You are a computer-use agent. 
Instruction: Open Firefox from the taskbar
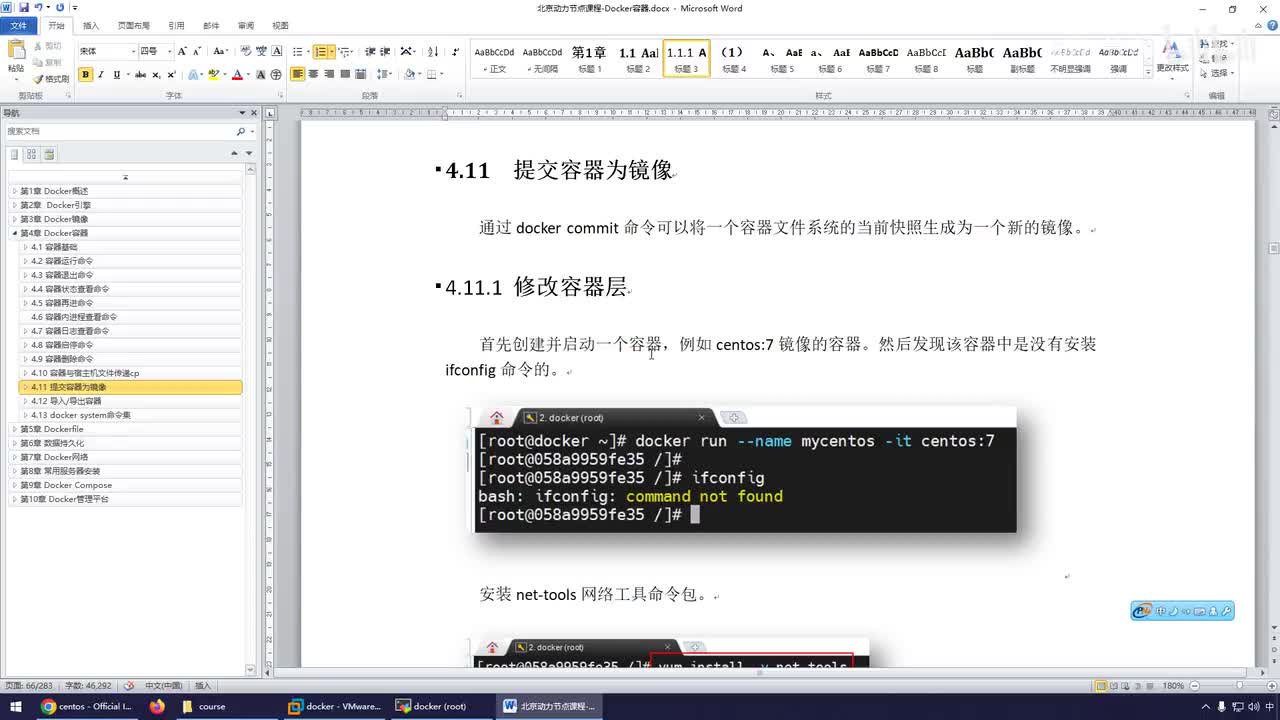click(157, 706)
